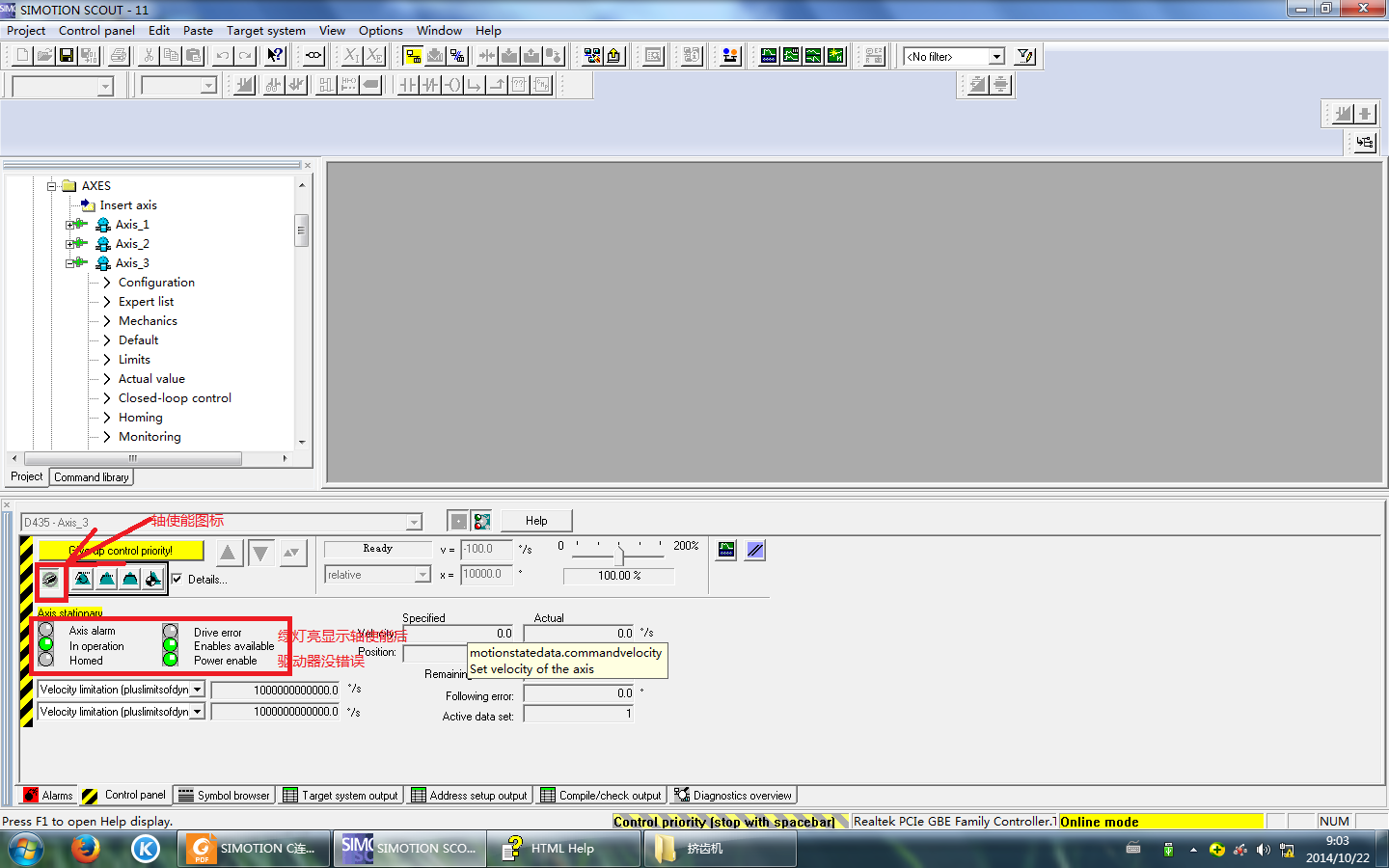The width and height of the screenshot is (1389, 868).
Task: Toggle the Details checkbox
Action: click(x=177, y=580)
